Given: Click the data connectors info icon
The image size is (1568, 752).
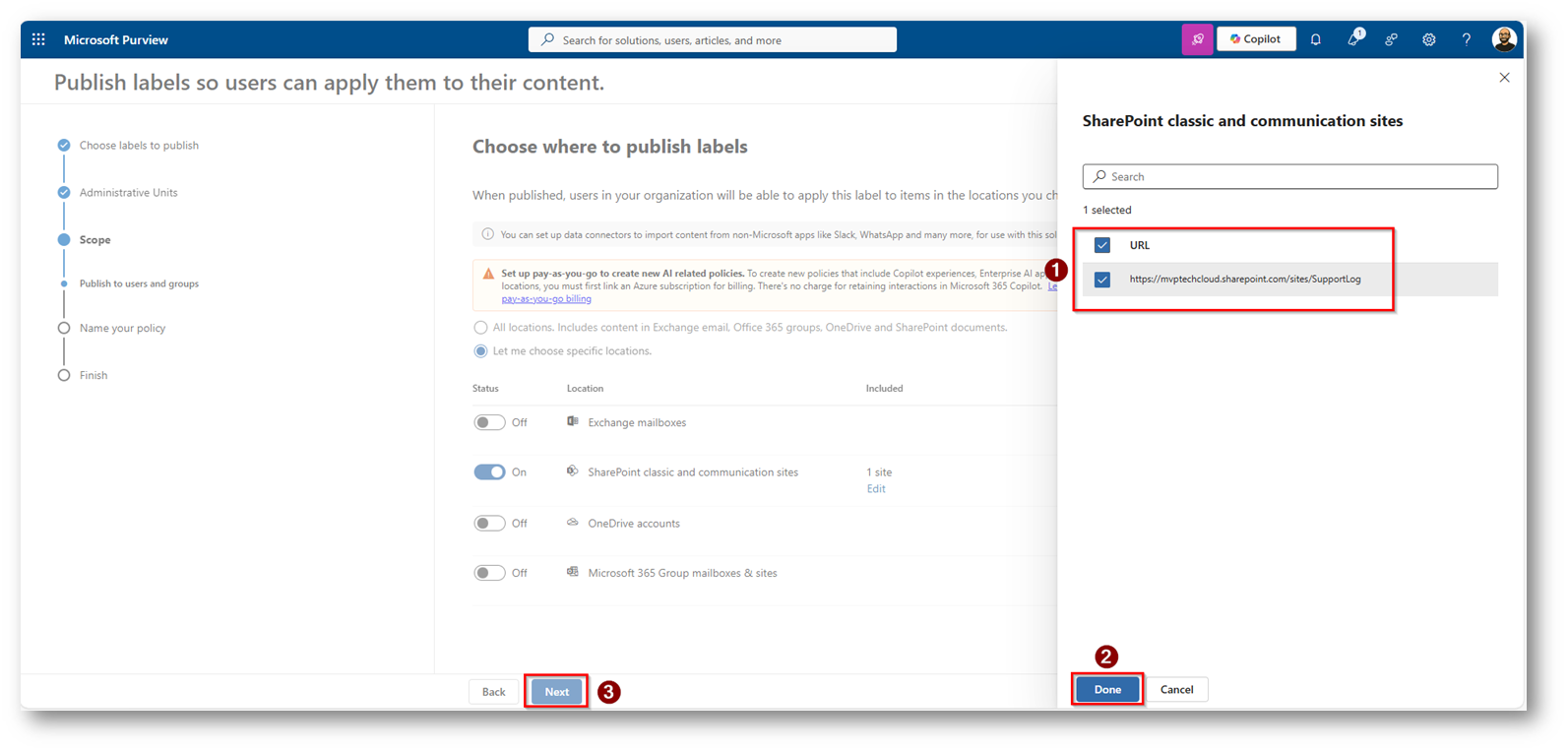Looking at the screenshot, I should point(487,234).
